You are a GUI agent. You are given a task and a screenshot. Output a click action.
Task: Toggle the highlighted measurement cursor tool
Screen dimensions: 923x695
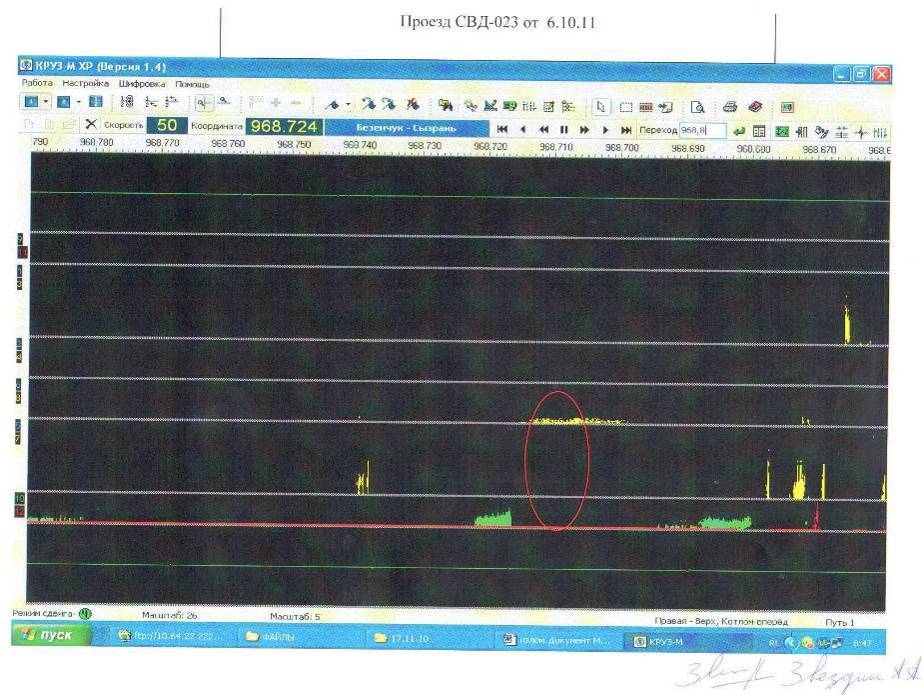[x=204, y=104]
